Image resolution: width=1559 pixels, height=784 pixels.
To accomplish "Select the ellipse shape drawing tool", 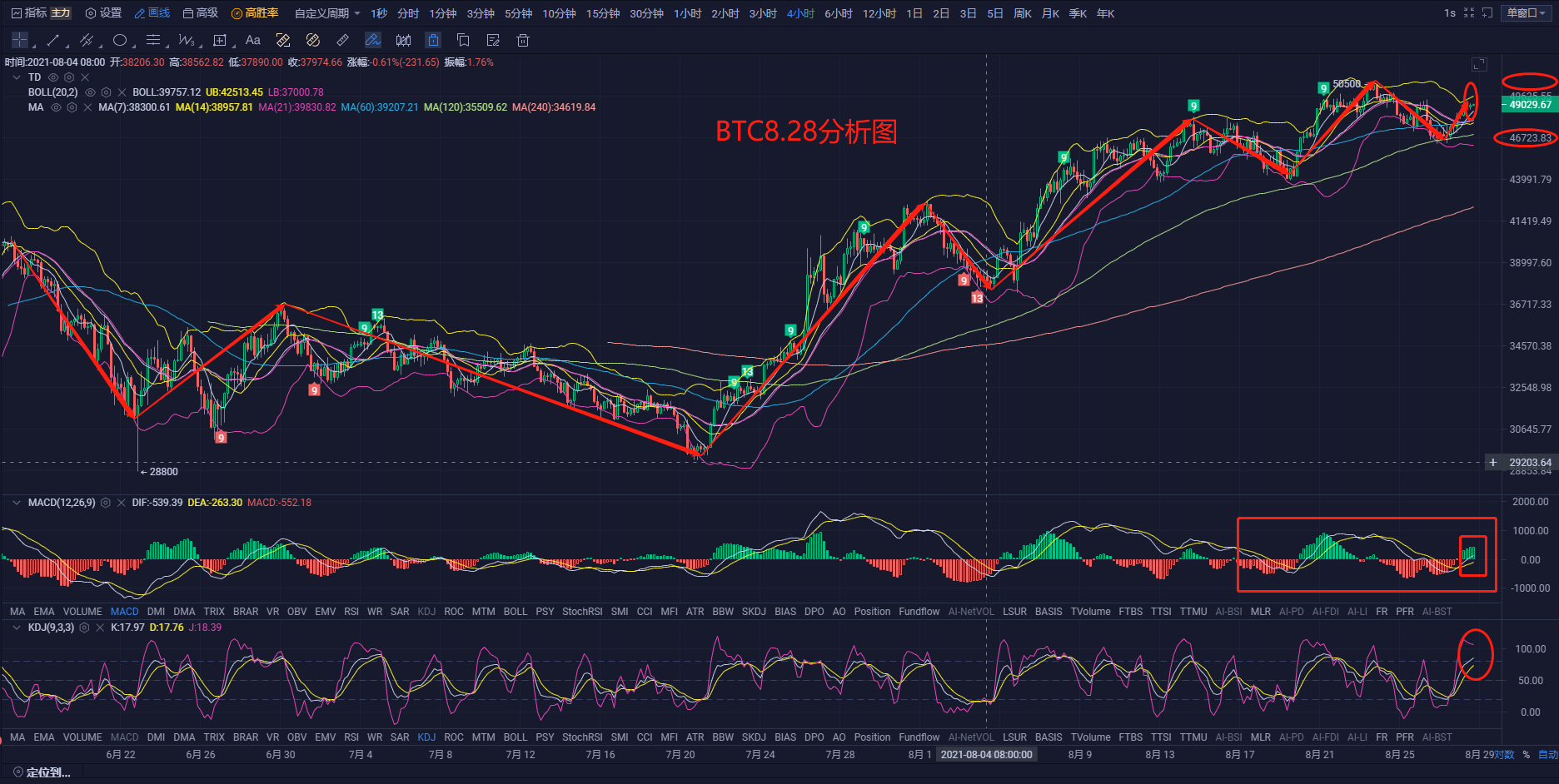I will coord(120,40).
